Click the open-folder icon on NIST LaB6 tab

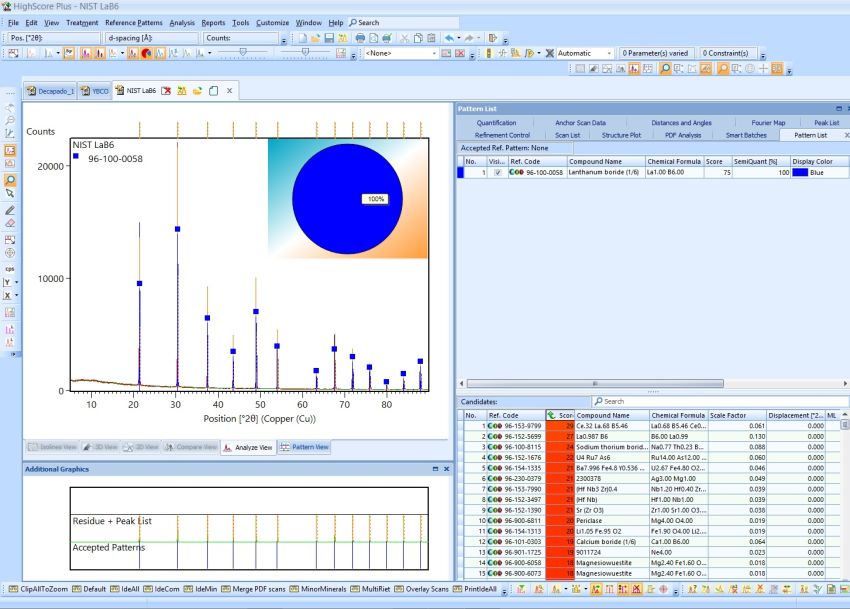tap(197, 91)
